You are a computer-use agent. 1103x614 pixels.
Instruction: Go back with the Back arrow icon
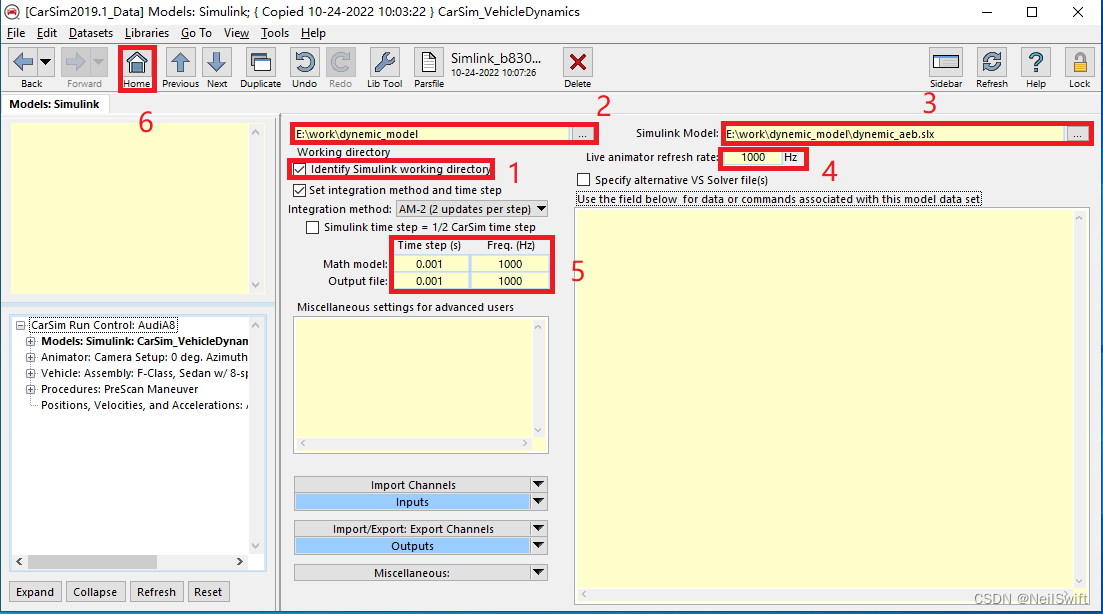(x=23, y=63)
